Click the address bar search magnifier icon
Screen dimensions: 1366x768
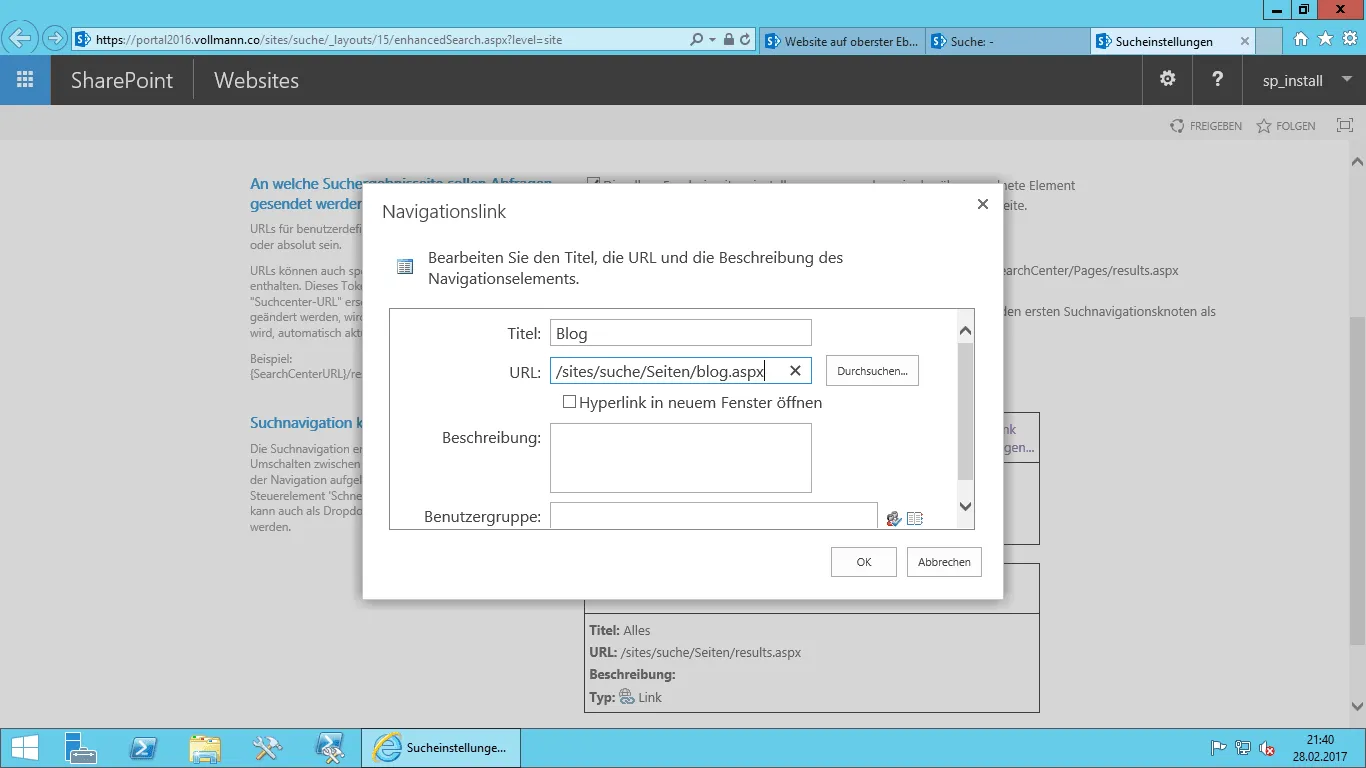pos(697,40)
